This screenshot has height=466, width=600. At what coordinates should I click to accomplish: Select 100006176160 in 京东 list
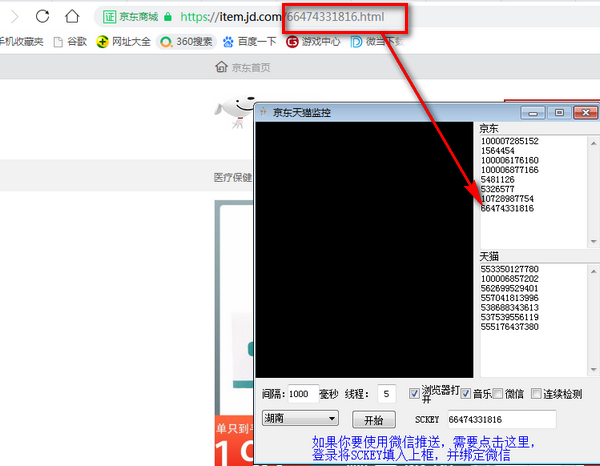tap(510, 160)
